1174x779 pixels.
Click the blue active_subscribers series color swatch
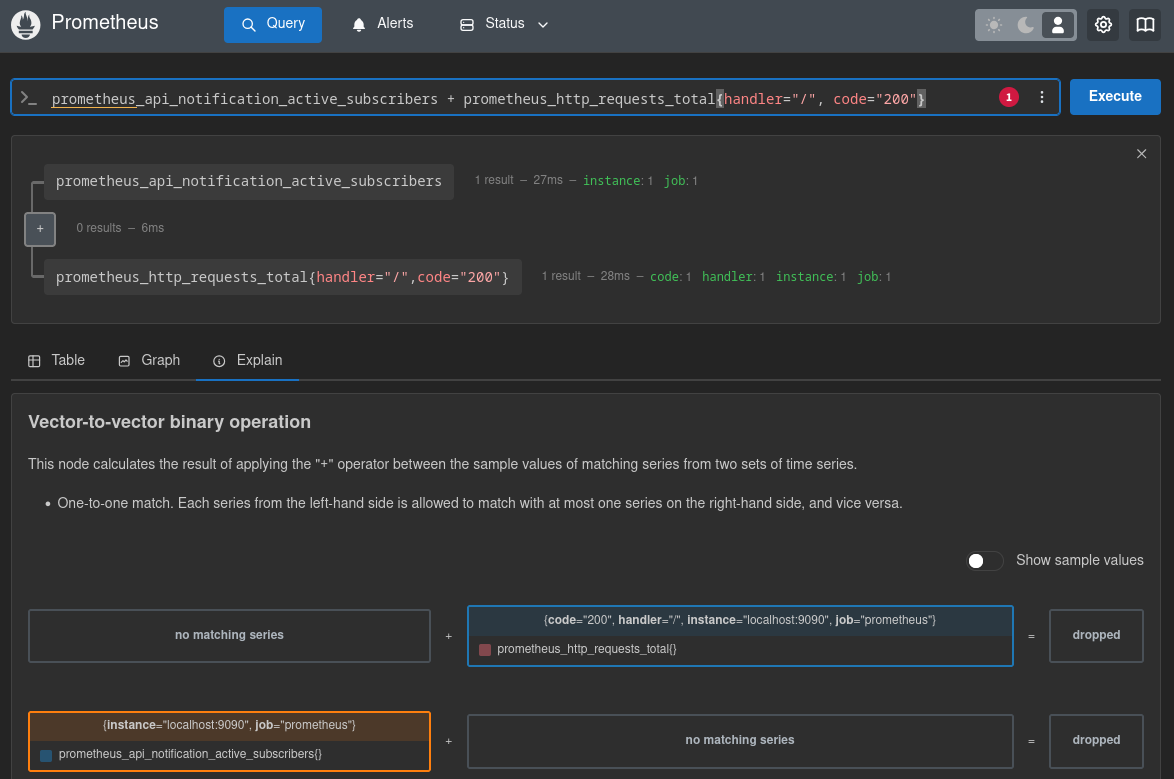point(46,755)
